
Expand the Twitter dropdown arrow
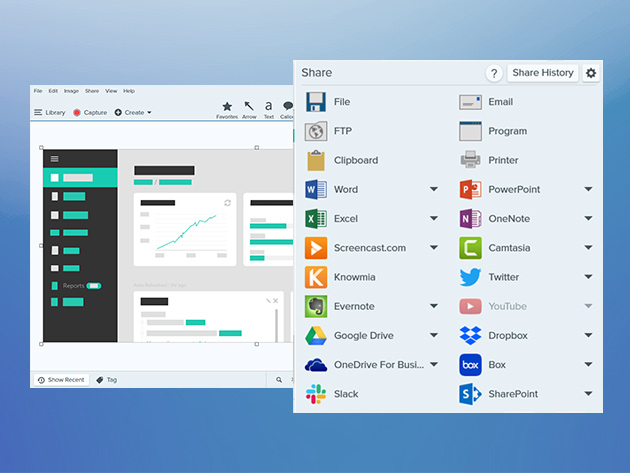588,276
